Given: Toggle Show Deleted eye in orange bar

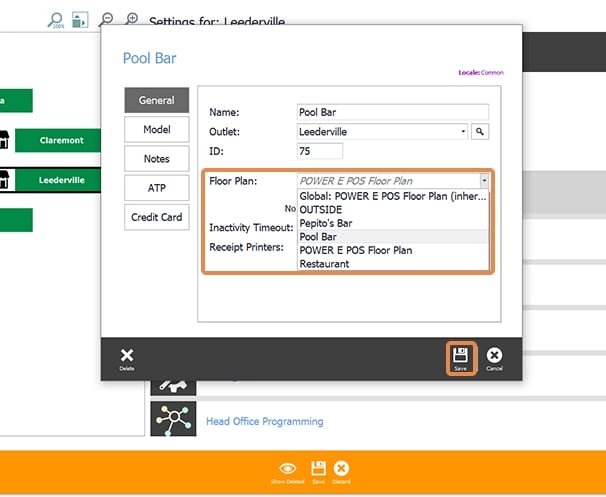Looking at the screenshot, I should point(288,472).
